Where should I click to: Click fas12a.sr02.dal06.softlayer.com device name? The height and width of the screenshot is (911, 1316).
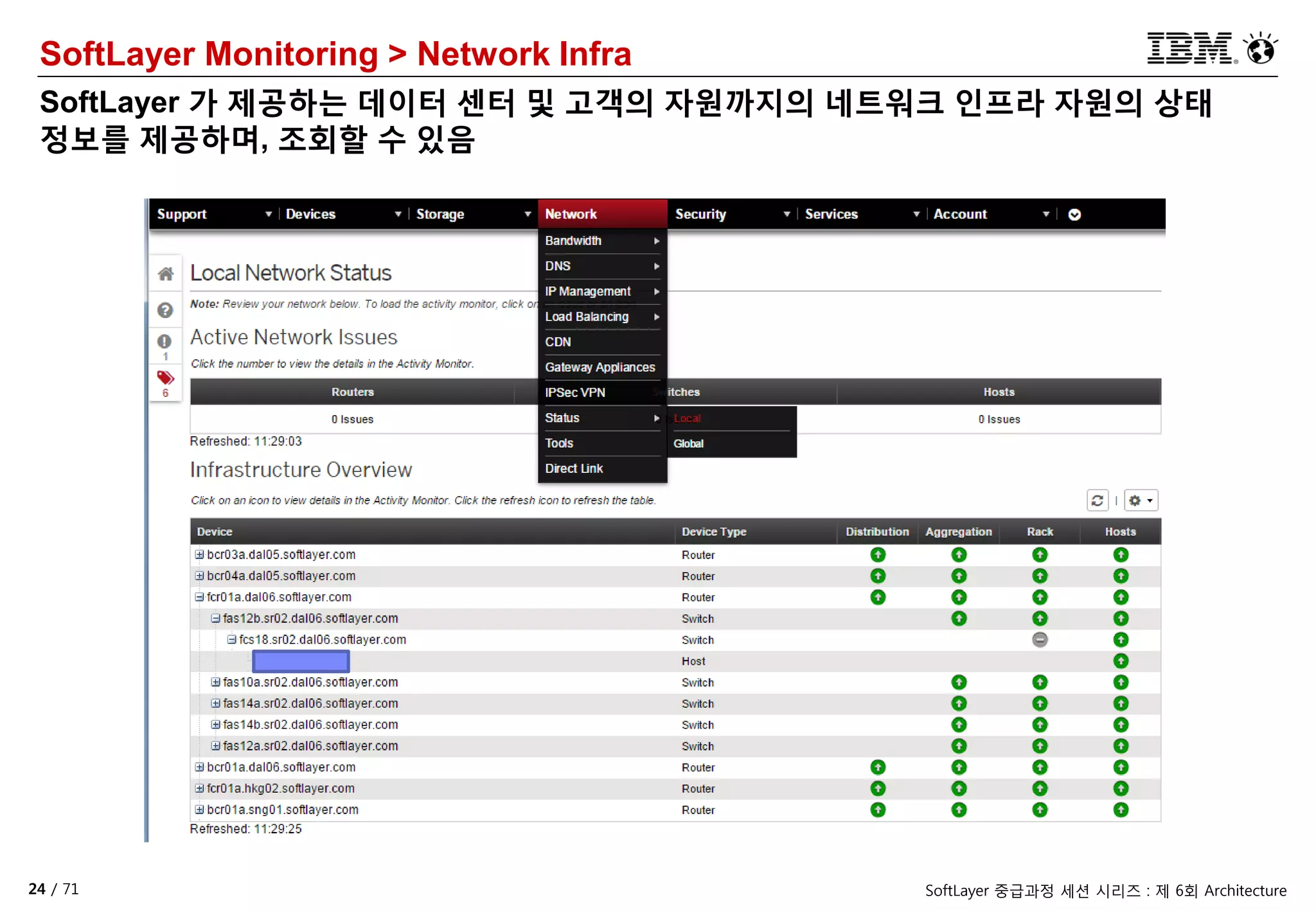point(310,746)
